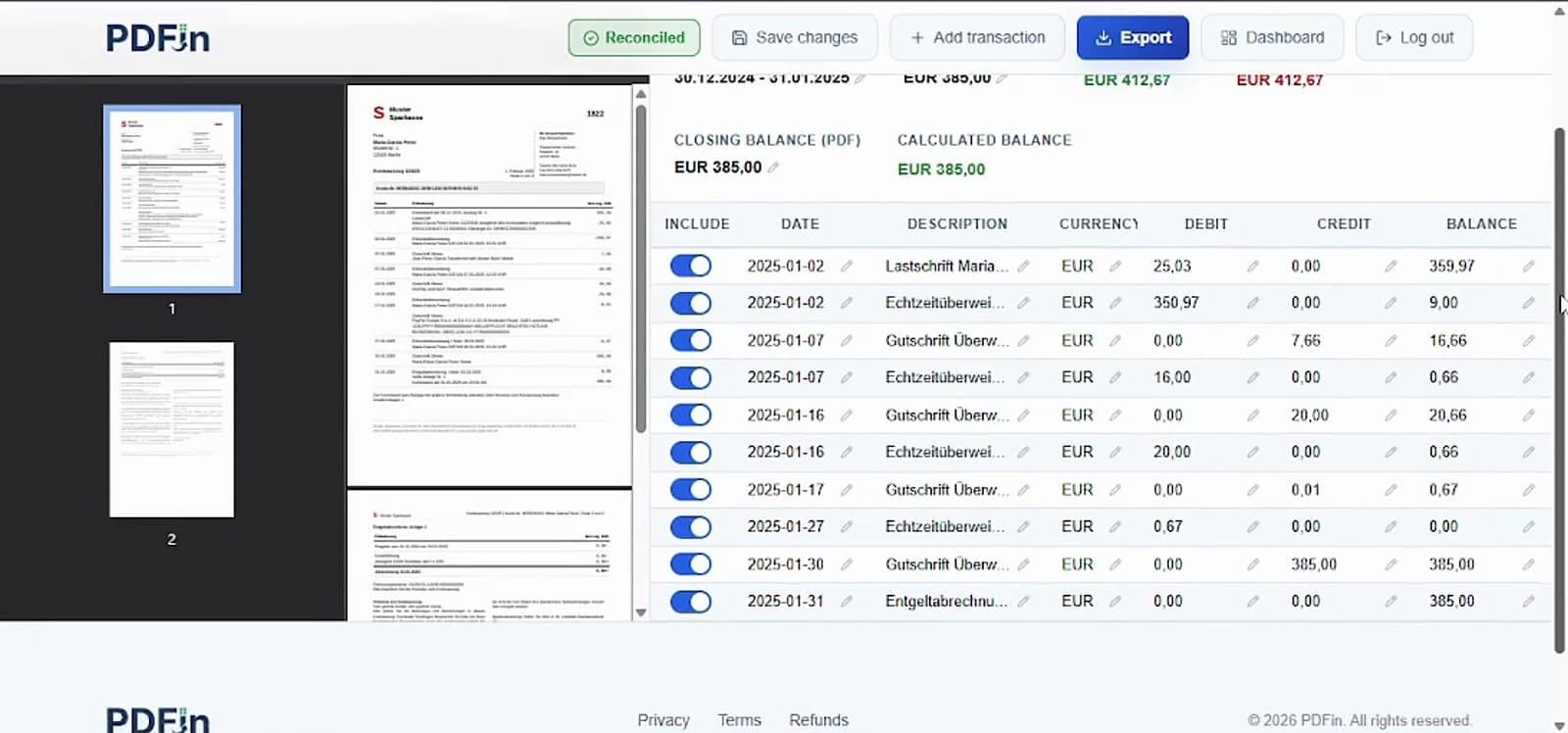The height and width of the screenshot is (733, 1568).
Task: Edit balance 16,66 pencil icon
Action: coord(1528,340)
